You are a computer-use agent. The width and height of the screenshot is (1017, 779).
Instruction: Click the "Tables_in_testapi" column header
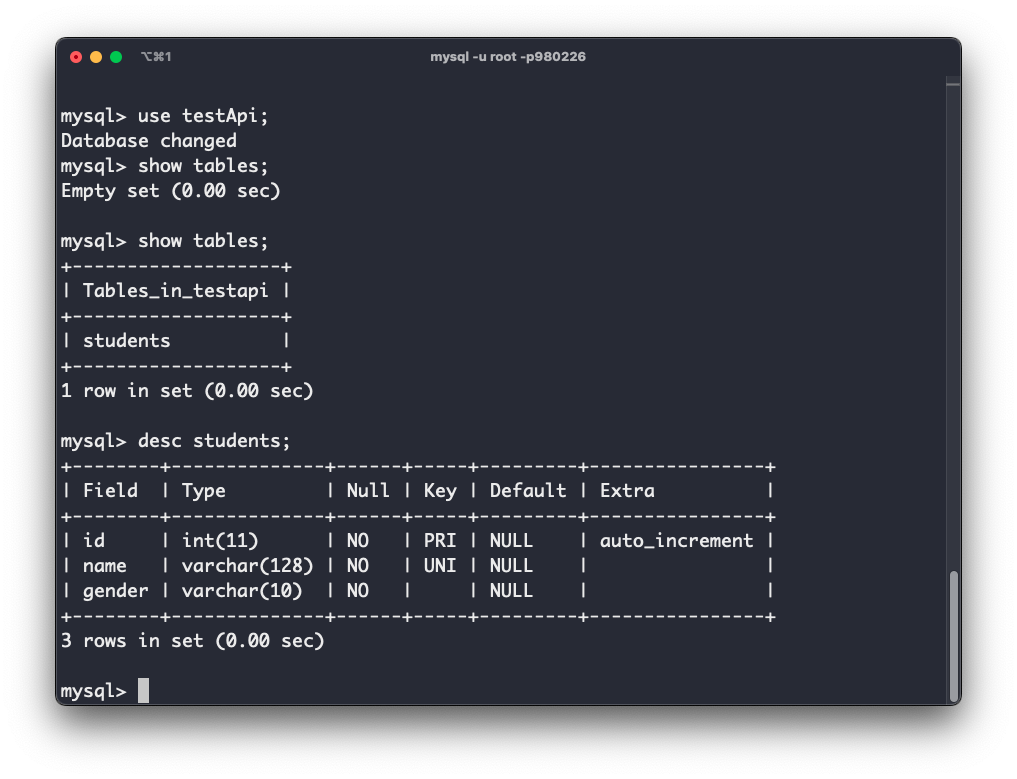[x=176, y=291]
